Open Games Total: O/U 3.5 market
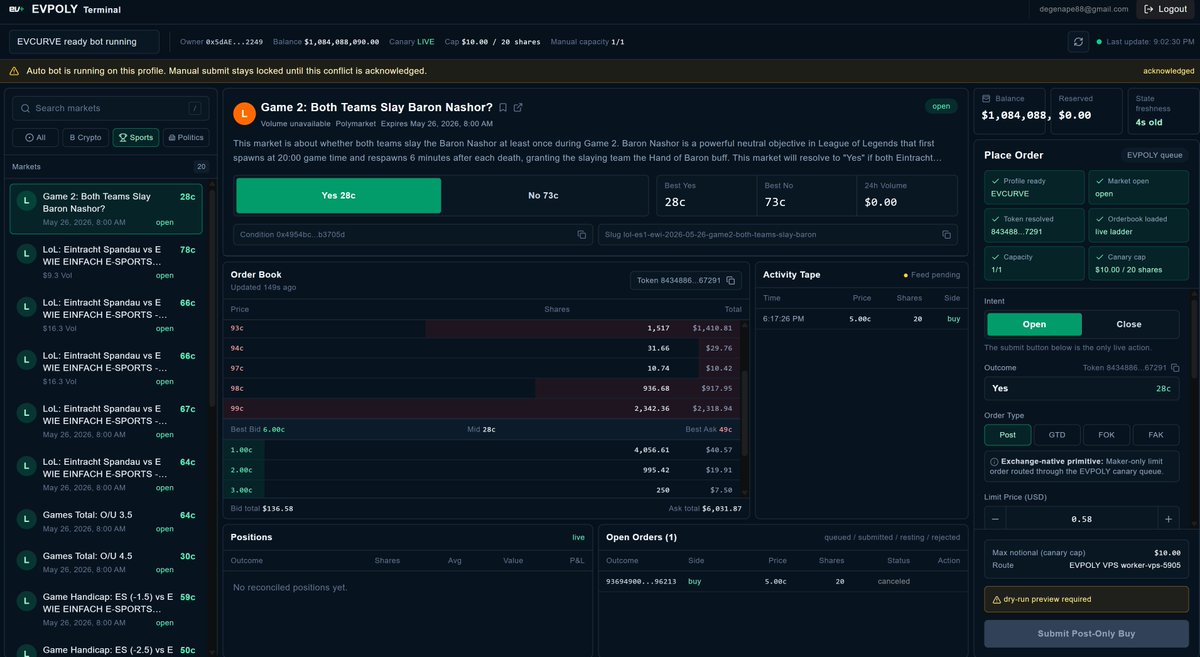This screenshot has height=657, width=1200. click(x=106, y=521)
